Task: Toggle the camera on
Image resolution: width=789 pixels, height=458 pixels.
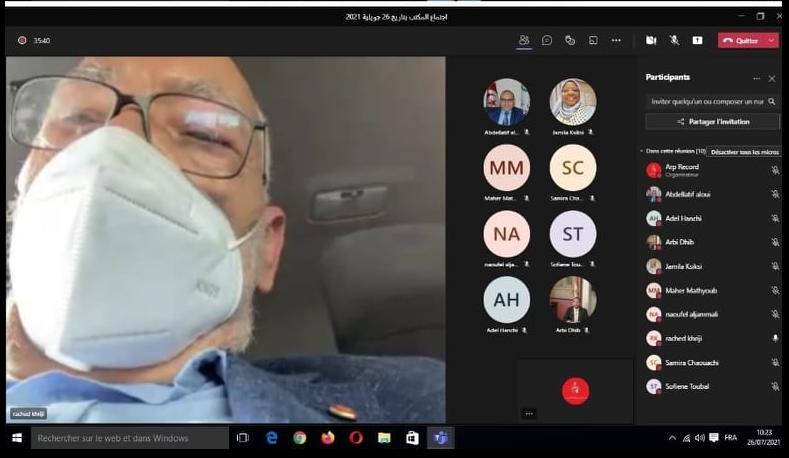Action: pyautogui.click(x=651, y=40)
